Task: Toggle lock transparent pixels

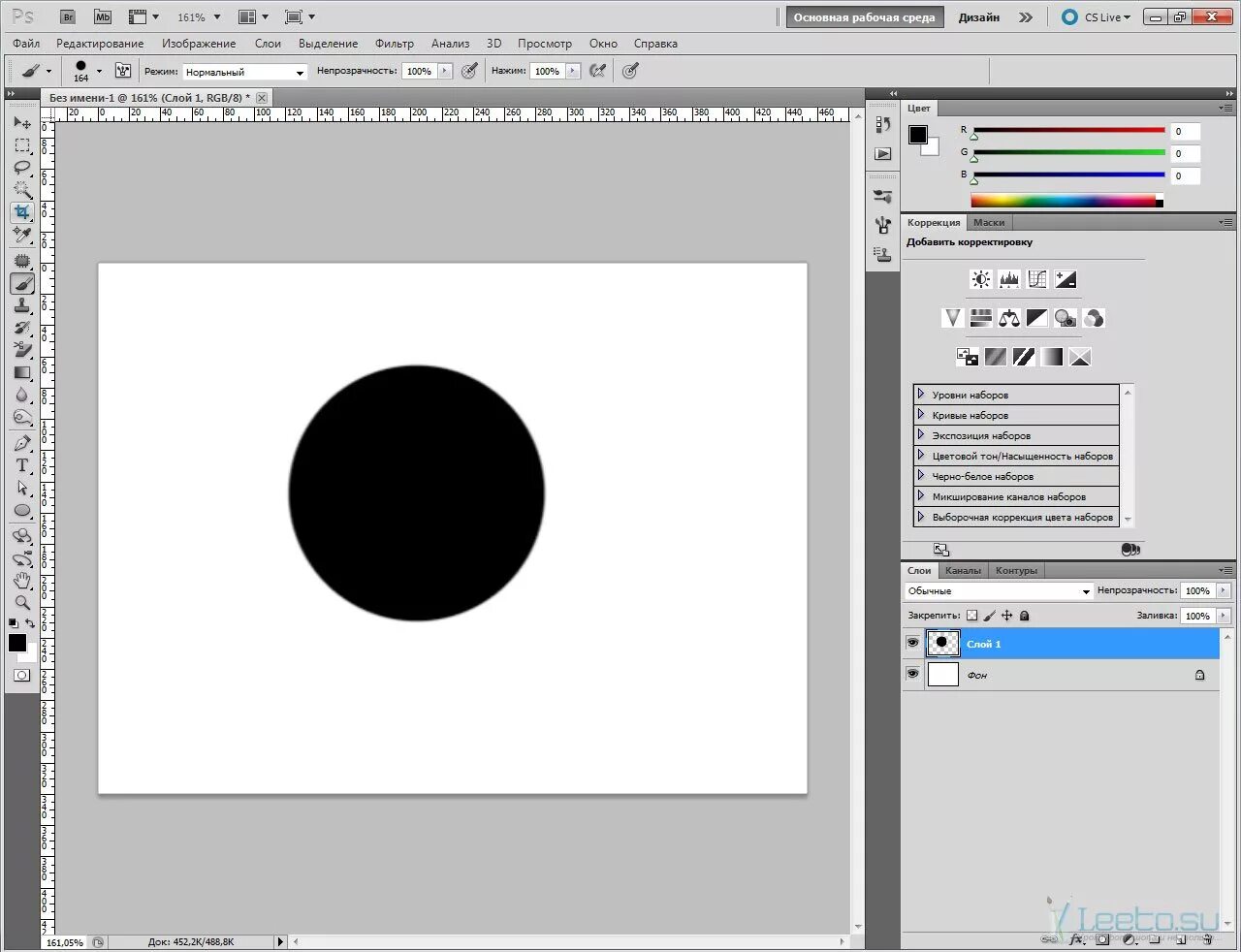Action: (972, 616)
